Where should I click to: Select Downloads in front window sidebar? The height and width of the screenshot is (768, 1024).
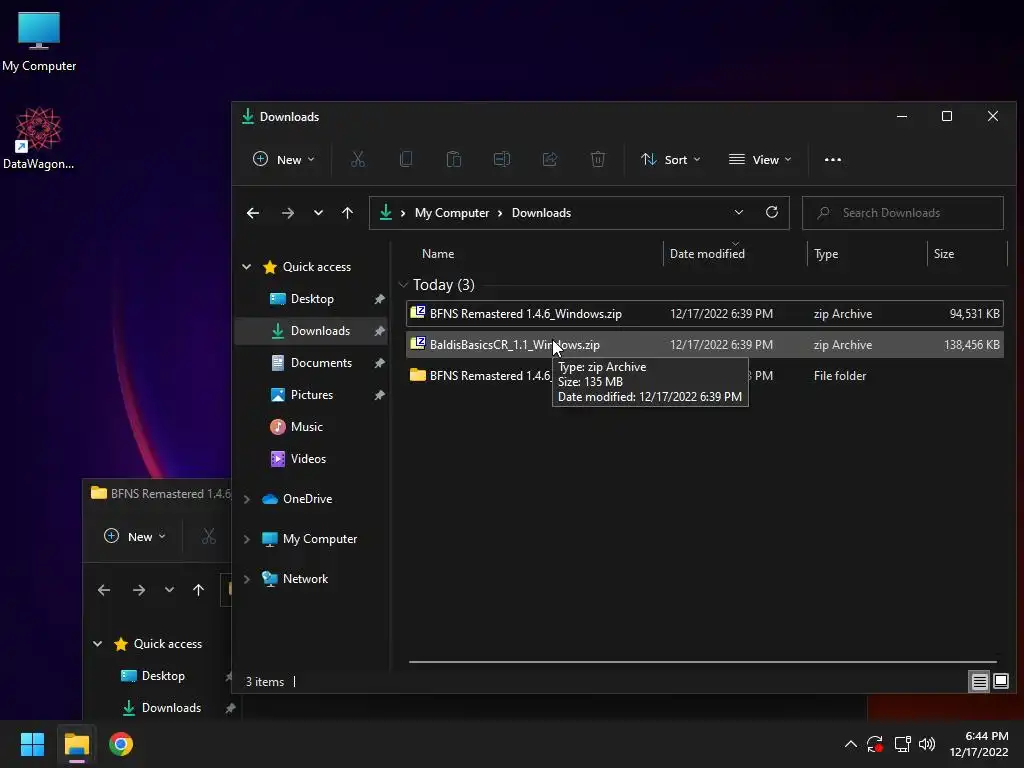click(x=319, y=330)
